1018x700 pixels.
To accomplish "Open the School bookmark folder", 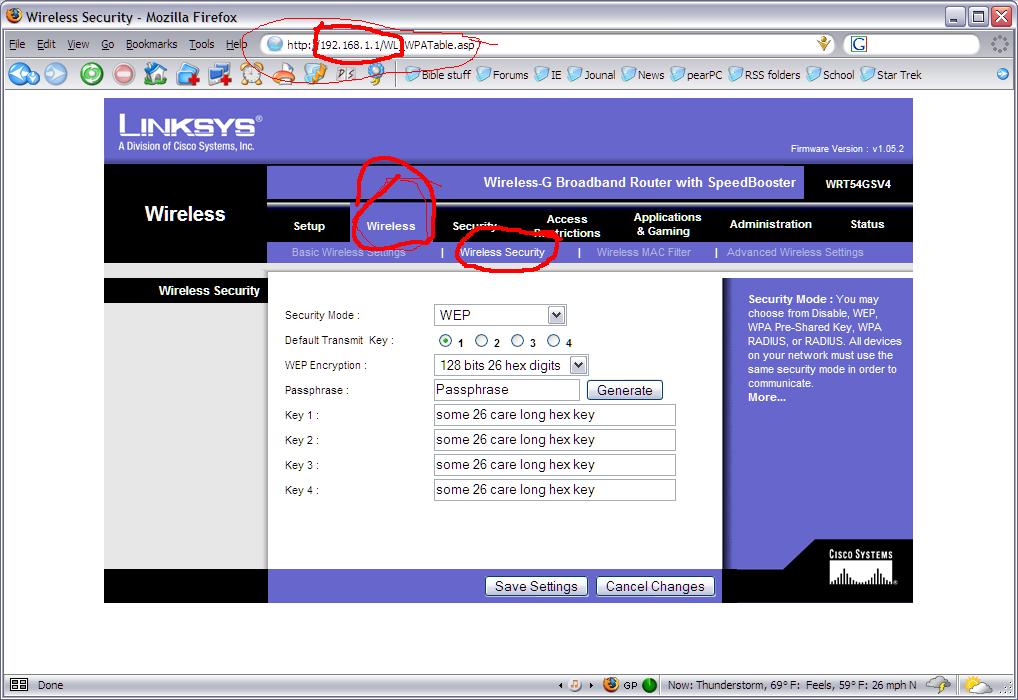I will pos(830,75).
